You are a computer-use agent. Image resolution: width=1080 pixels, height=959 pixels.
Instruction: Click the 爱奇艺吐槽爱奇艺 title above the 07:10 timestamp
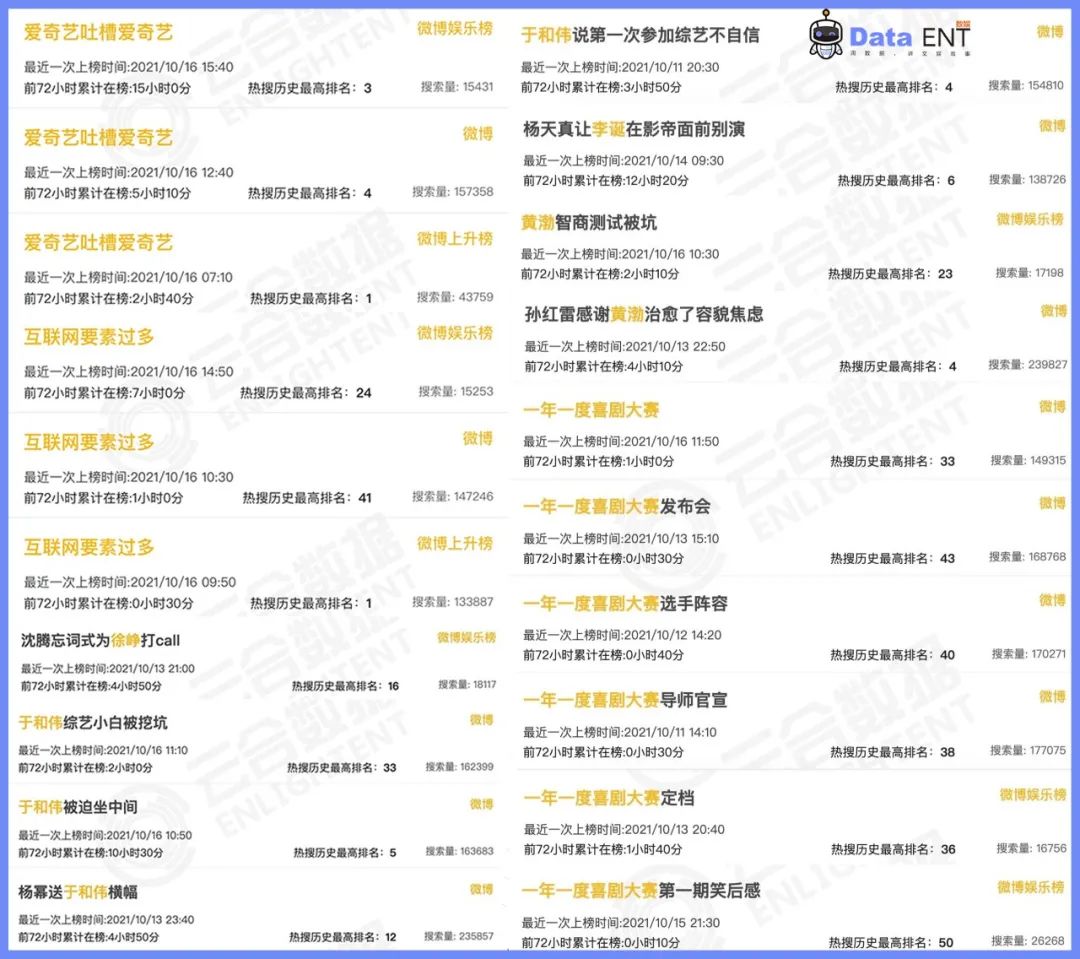tap(98, 243)
